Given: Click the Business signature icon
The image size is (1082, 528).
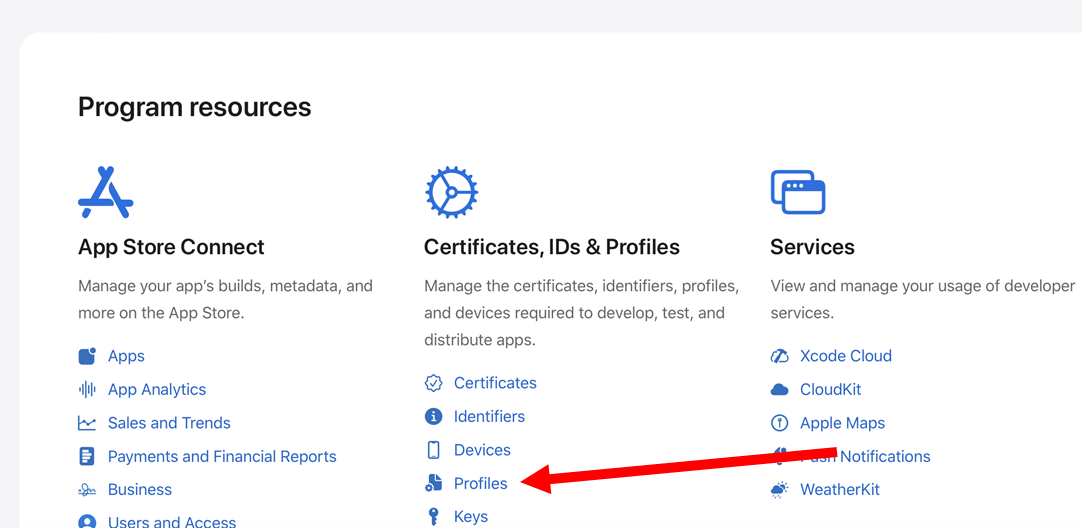Looking at the screenshot, I should pyautogui.click(x=87, y=490).
